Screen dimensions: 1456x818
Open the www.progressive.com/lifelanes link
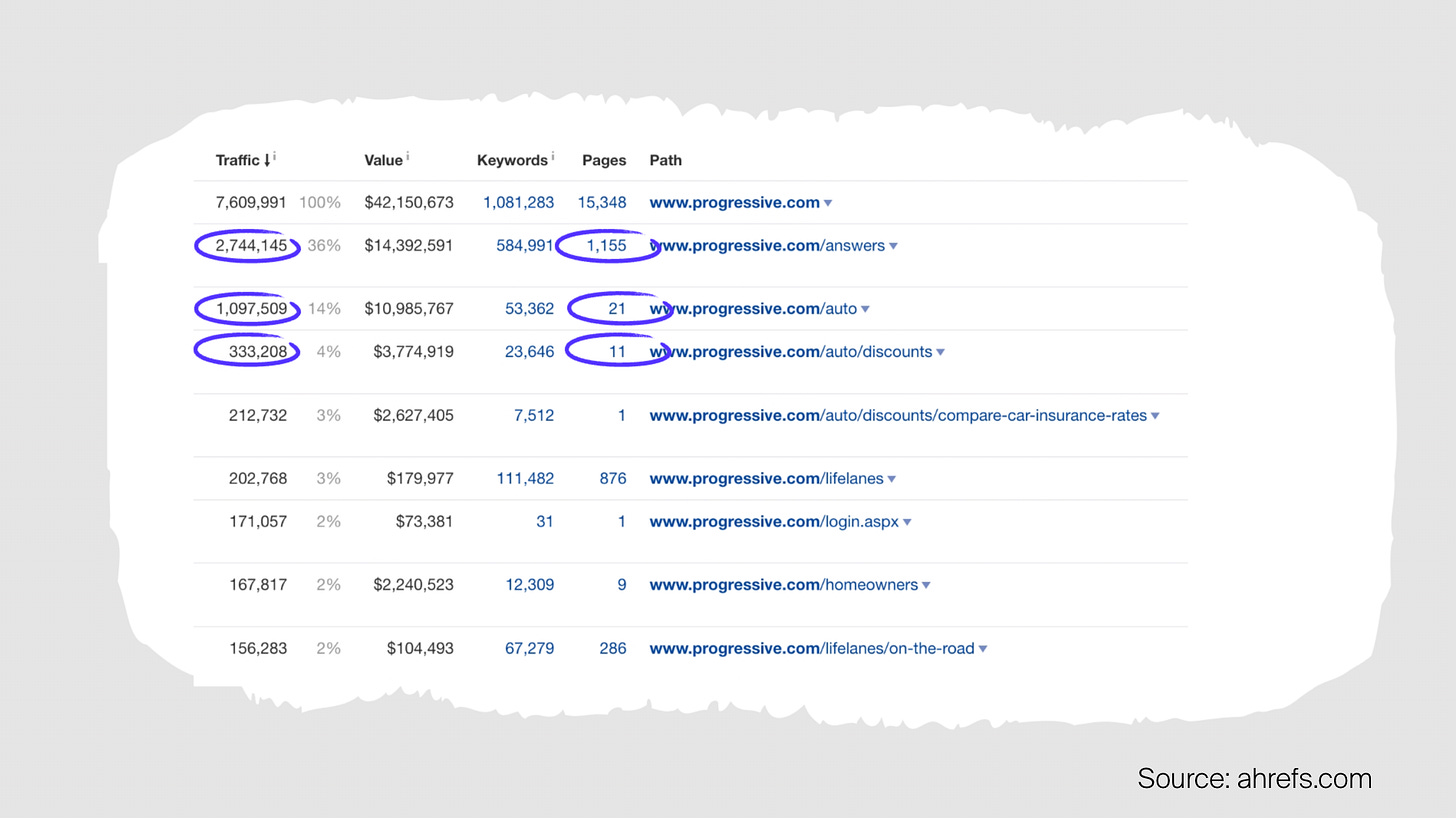click(x=766, y=478)
